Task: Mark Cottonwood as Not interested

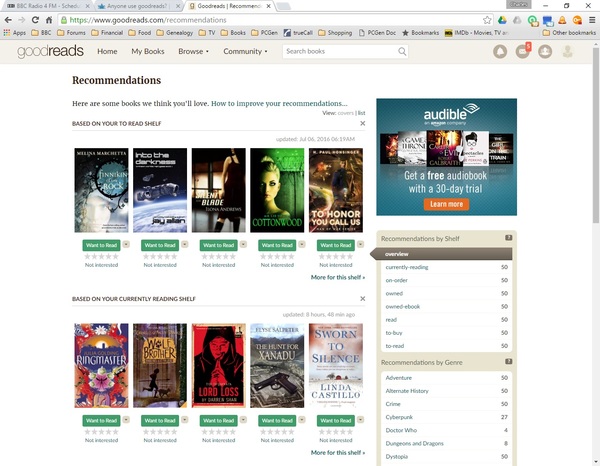Action: coord(277,265)
